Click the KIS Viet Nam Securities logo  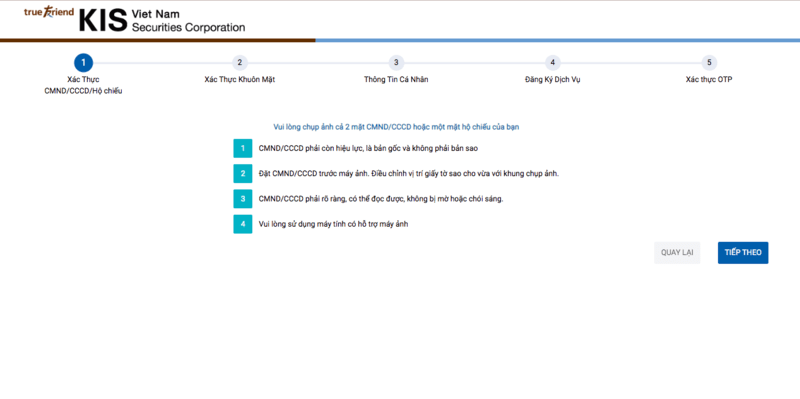pyautogui.click(x=162, y=21)
